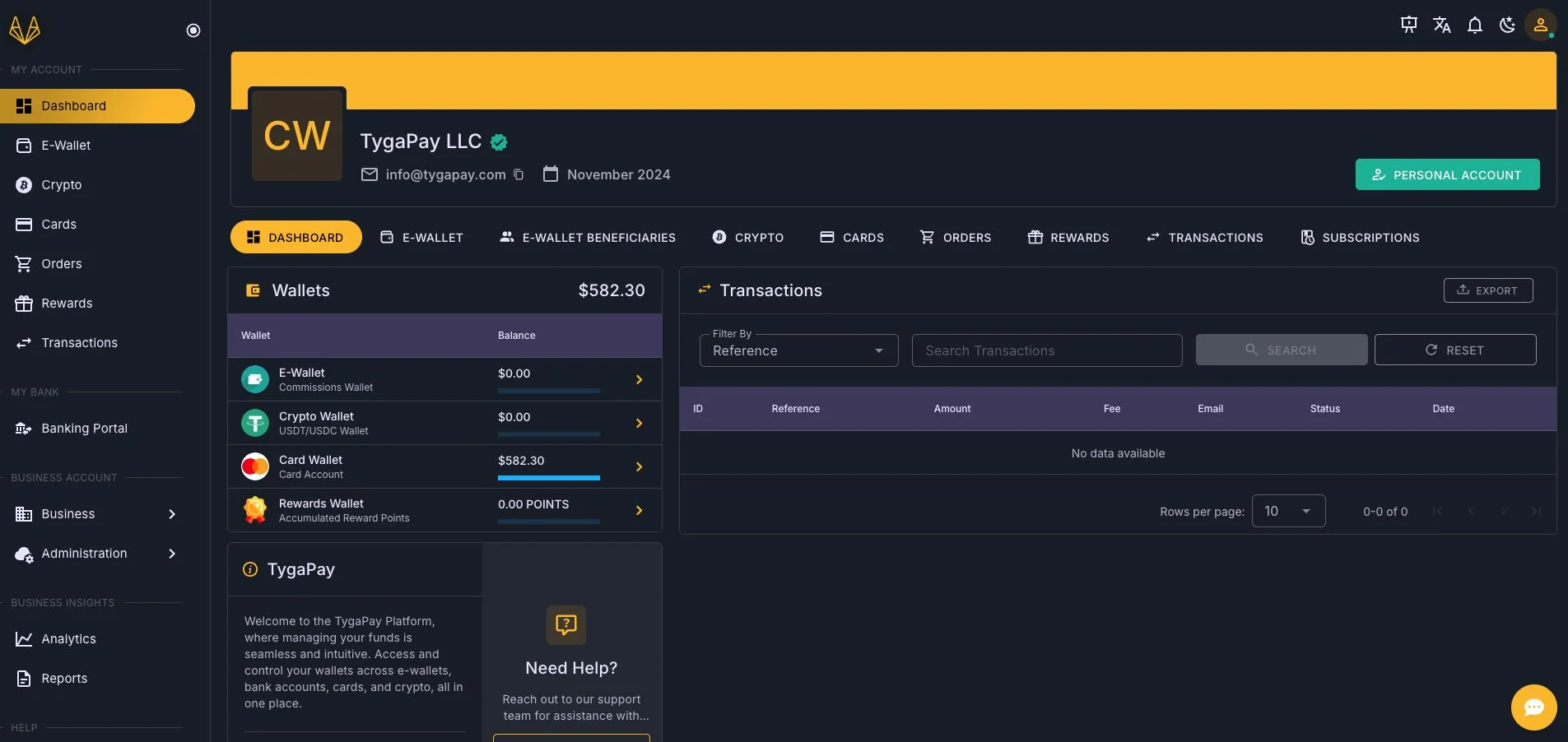Image resolution: width=1568 pixels, height=742 pixels.
Task: Toggle the sidebar pin radio icon
Action: 193,30
